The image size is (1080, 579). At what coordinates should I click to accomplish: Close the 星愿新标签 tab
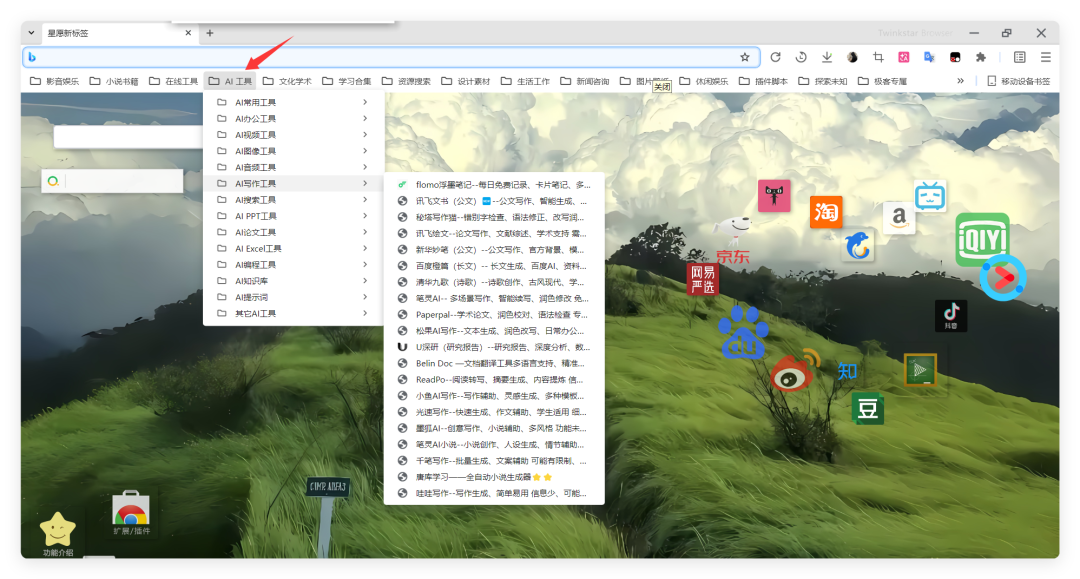[x=188, y=32]
